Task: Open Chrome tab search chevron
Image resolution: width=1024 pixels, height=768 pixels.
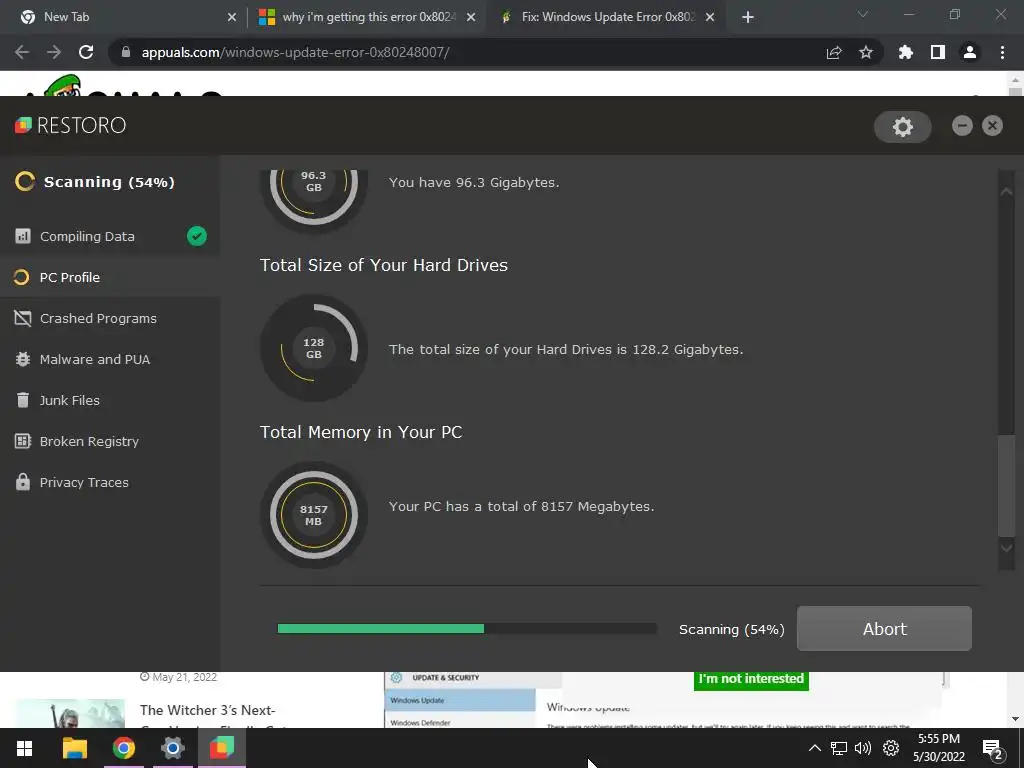Action: pos(863,14)
